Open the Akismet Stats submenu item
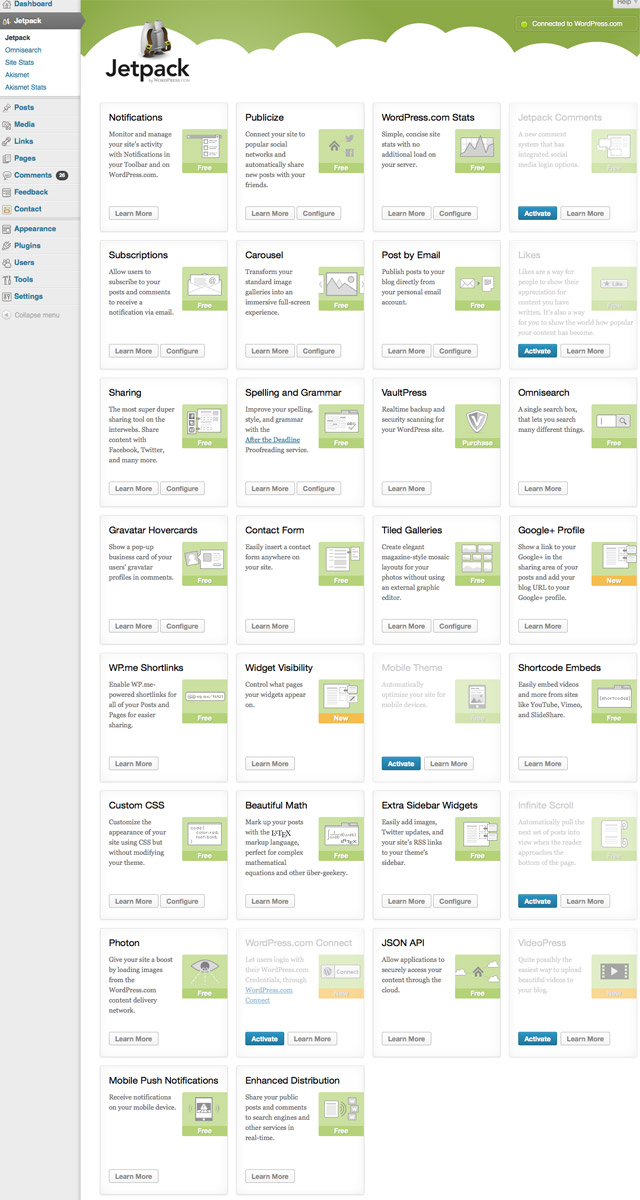 point(25,87)
